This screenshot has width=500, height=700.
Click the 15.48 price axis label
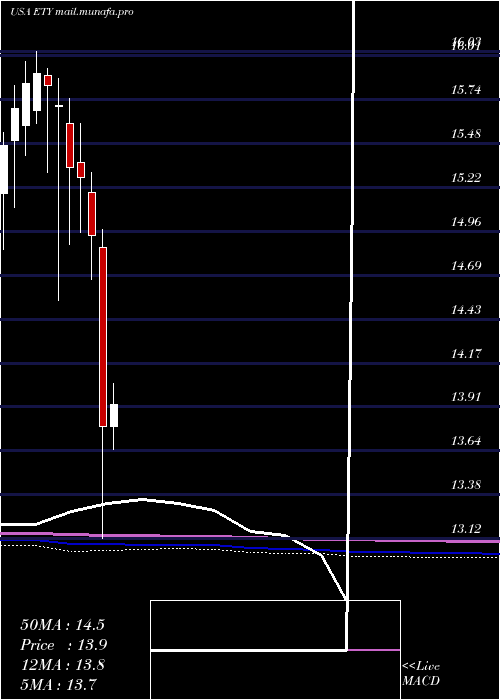pos(466,133)
